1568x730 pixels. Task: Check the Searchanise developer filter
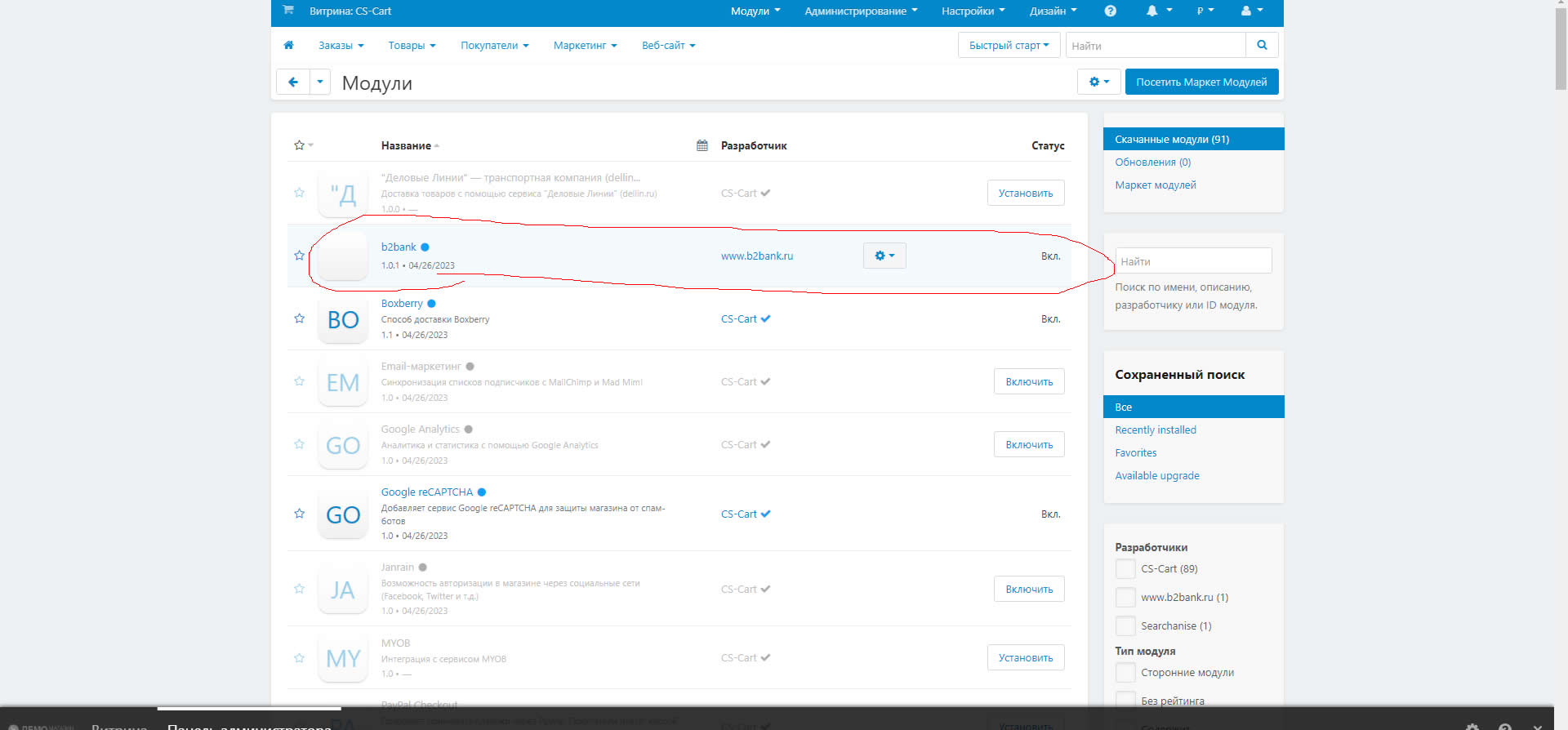pyautogui.click(x=1125, y=626)
